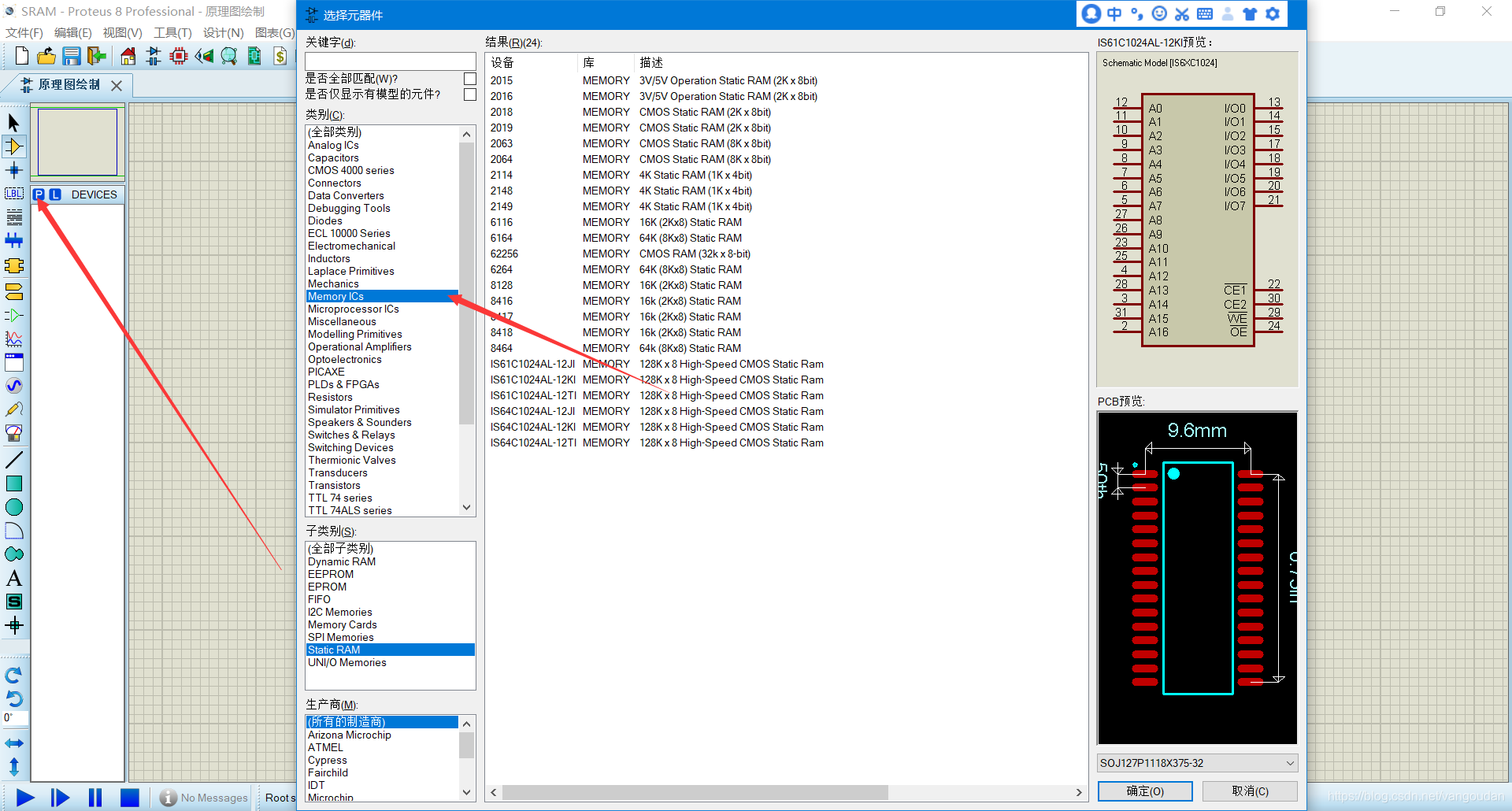The width and height of the screenshot is (1512, 811).
Task: Click the results horizontal scrollbar right arrow
Action: click(1079, 792)
